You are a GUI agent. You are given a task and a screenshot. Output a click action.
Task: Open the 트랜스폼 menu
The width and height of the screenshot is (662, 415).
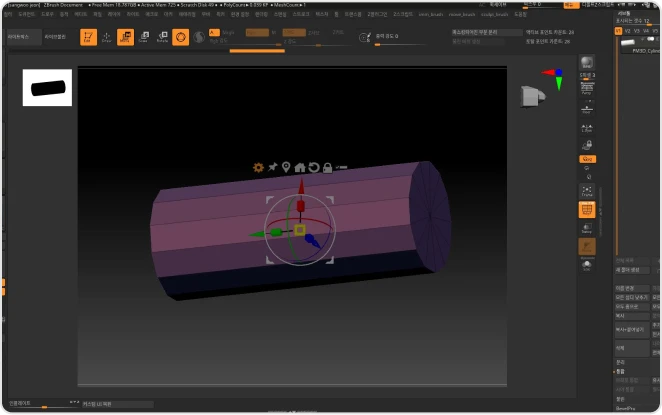pos(353,14)
